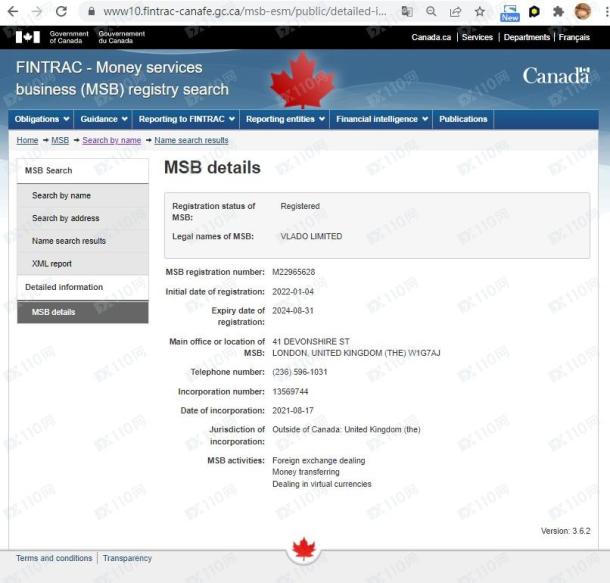
Task: Click incorporation number 13569744
Action: tap(290, 391)
